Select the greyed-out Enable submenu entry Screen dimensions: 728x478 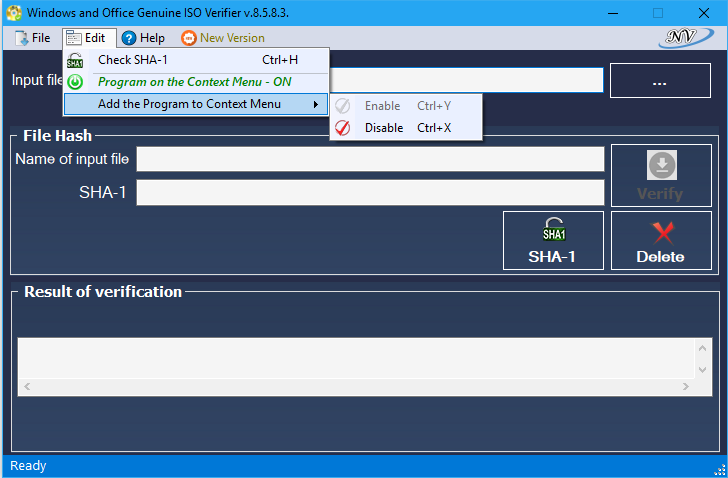(x=406, y=106)
